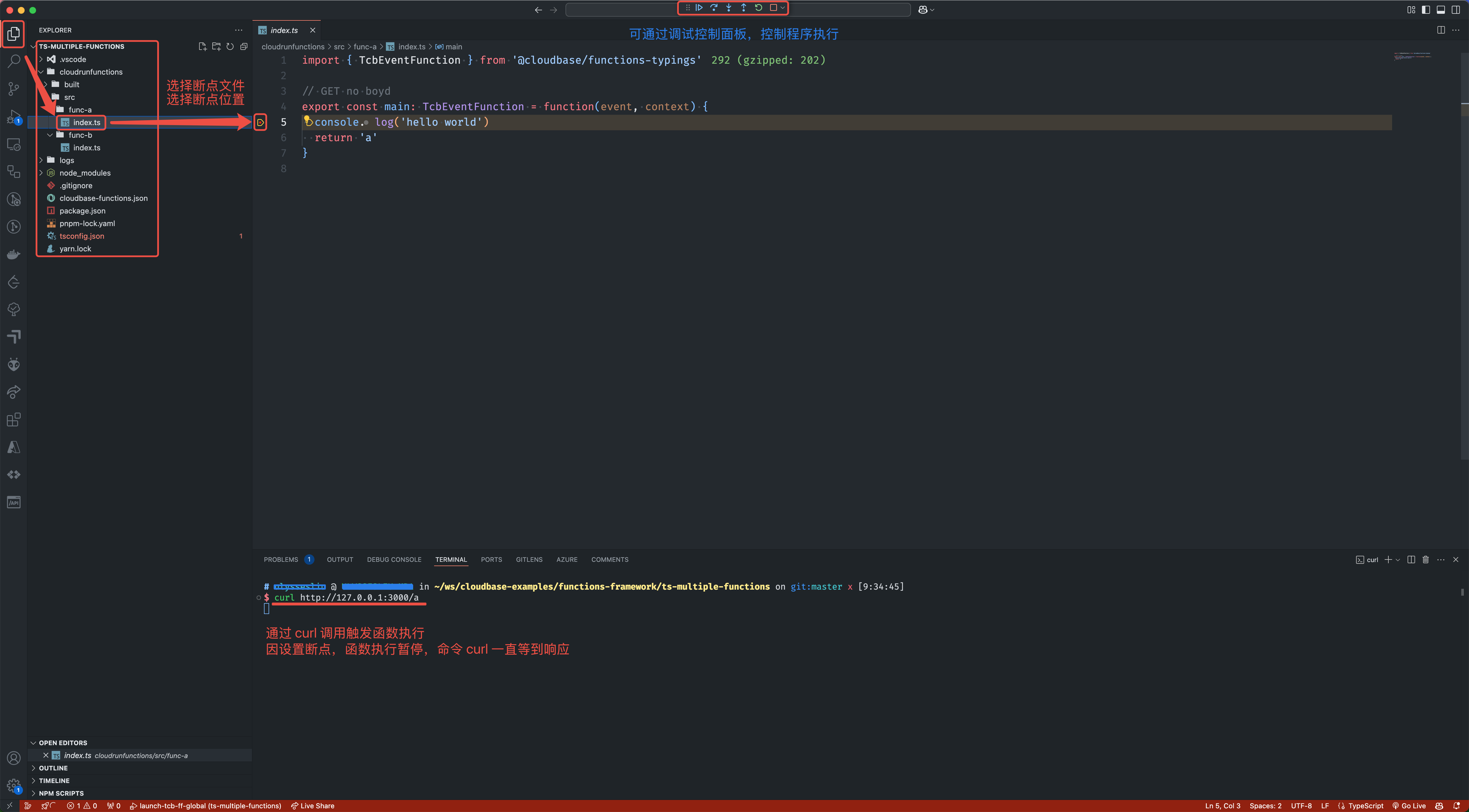Switch to the DEBUG CONSOLE tab
This screenshot has height=812, width=1469.
(x=394, y=560)
